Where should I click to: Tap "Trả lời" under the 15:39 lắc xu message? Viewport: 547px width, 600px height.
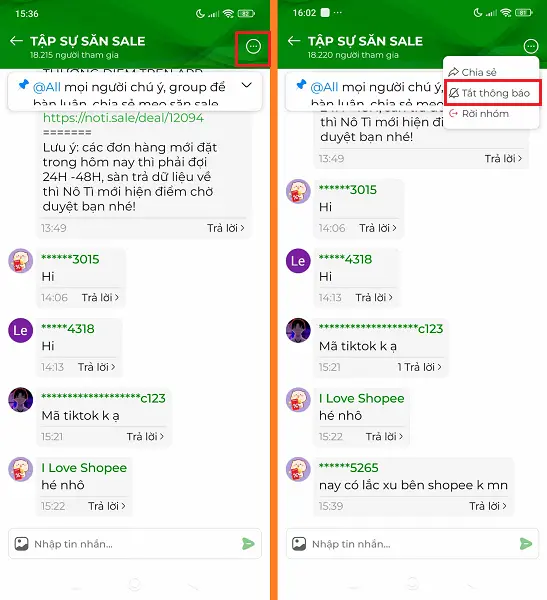(488, 506)
